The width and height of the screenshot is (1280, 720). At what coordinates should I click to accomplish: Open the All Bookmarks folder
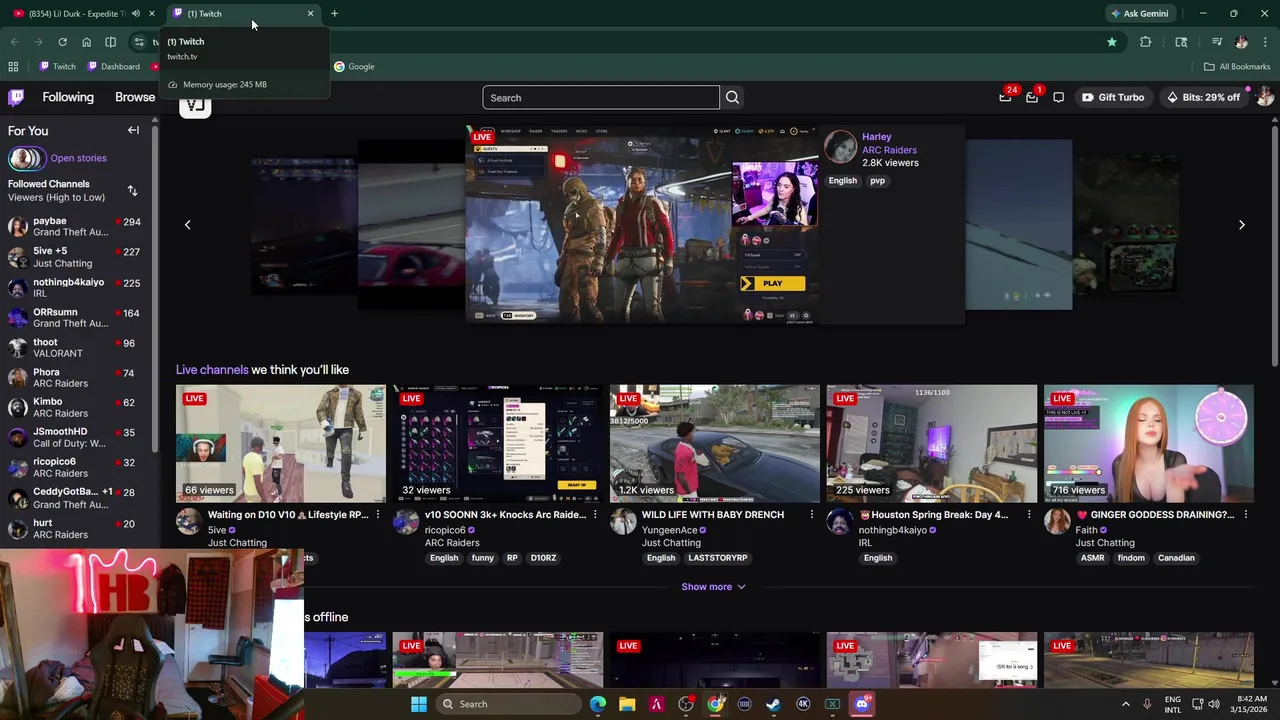[1237, 67]
